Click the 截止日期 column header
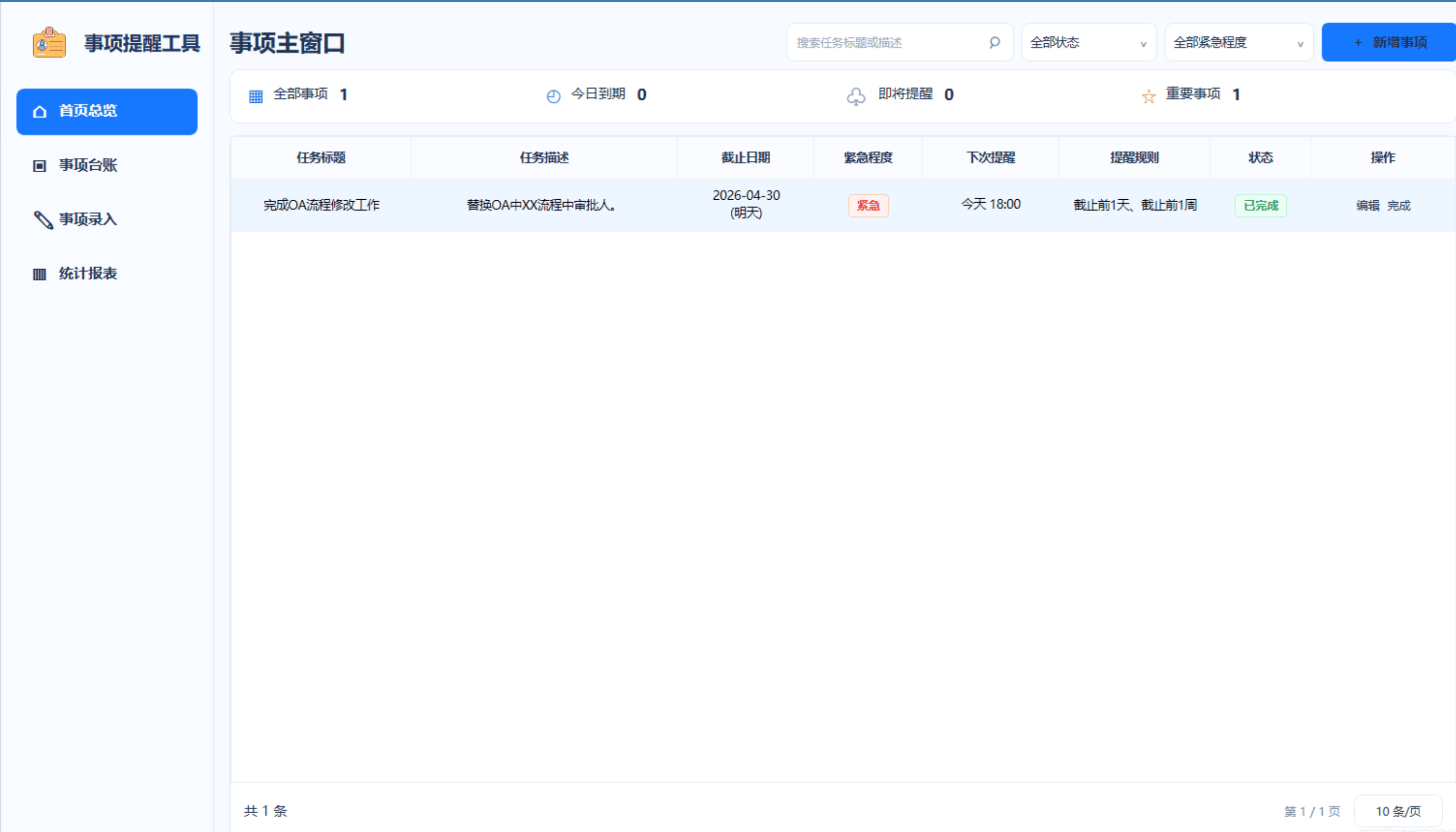The image size is (1456, 832). point(746,158)
